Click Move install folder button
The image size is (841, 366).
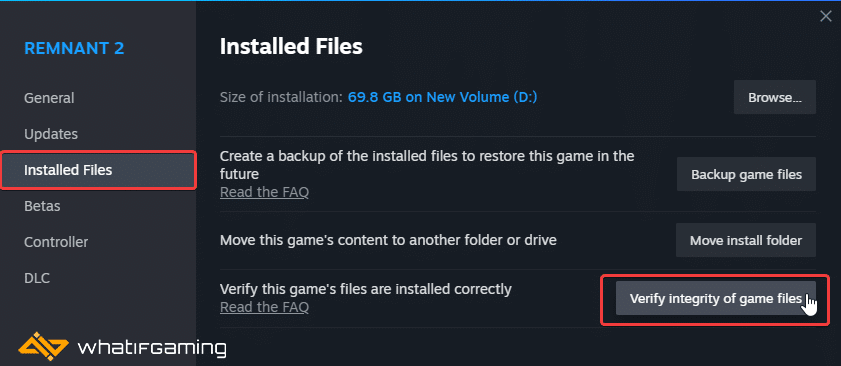coord(746,240)
